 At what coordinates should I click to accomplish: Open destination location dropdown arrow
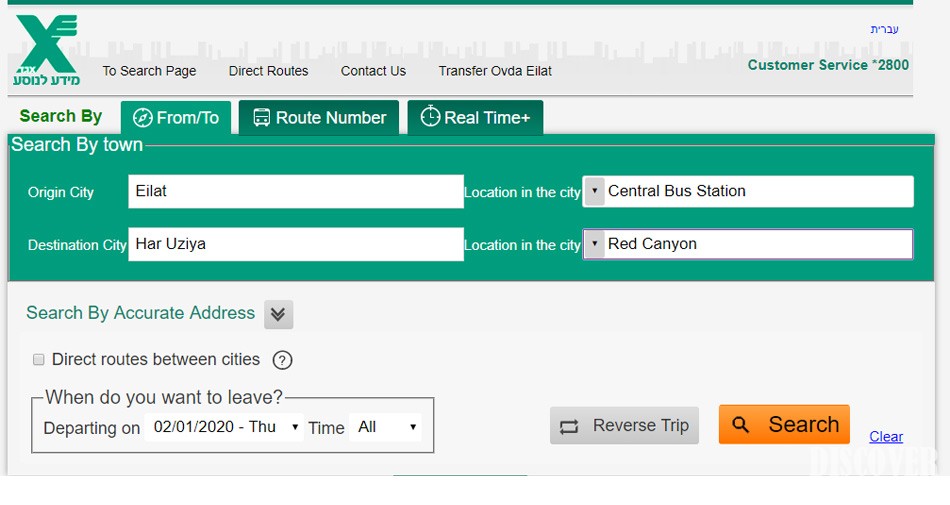(x=594, y=244)
